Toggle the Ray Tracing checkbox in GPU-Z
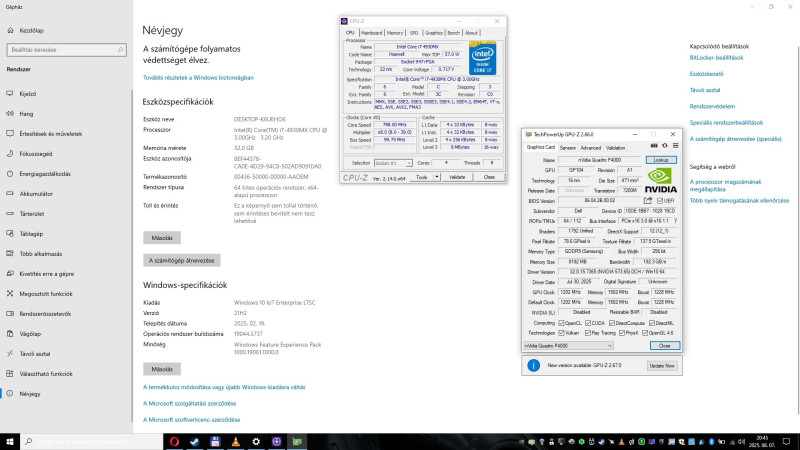This screenshot has height=450, width=800. 588,333
